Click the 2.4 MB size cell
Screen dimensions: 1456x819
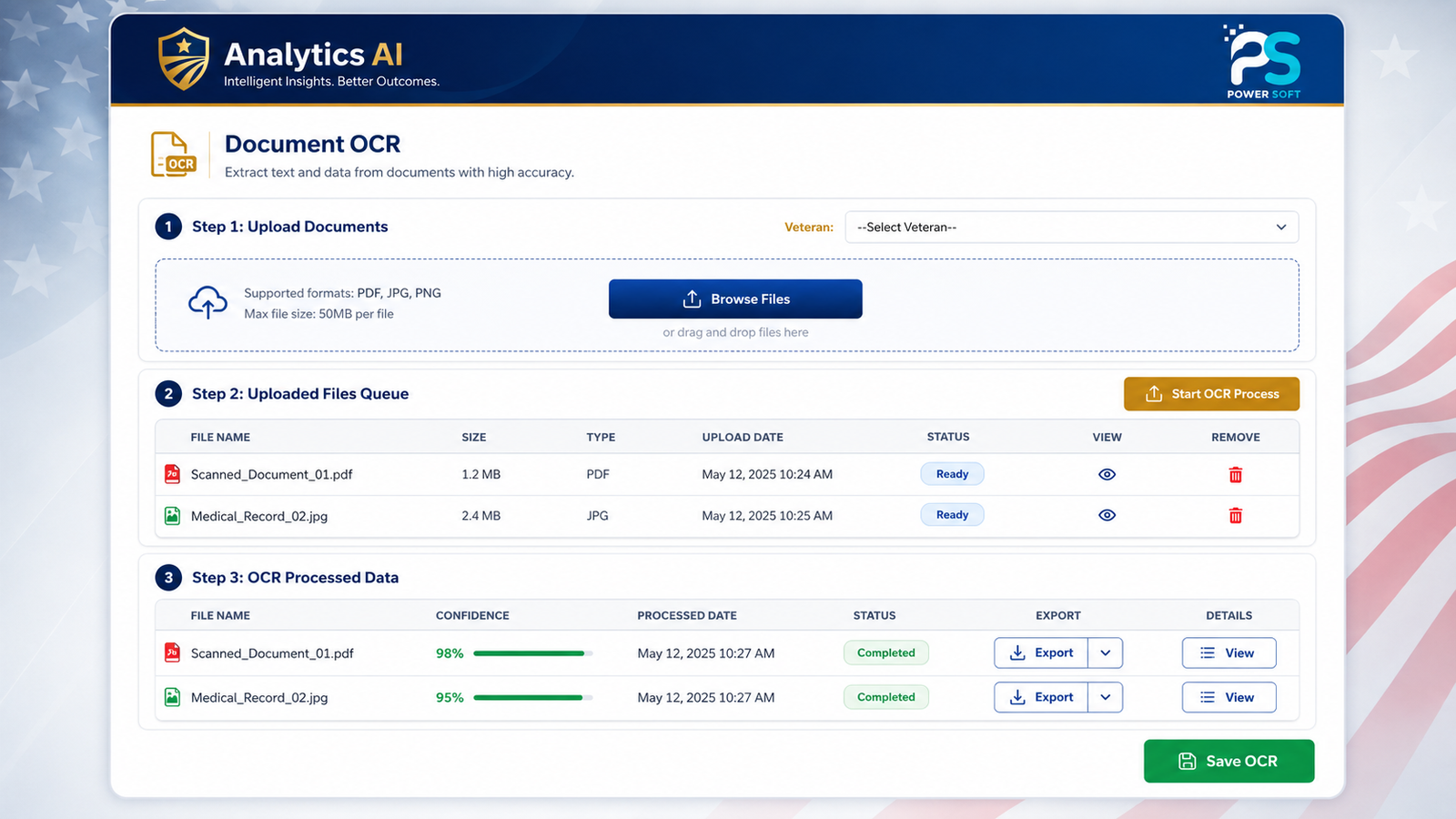tap(481, 515)
